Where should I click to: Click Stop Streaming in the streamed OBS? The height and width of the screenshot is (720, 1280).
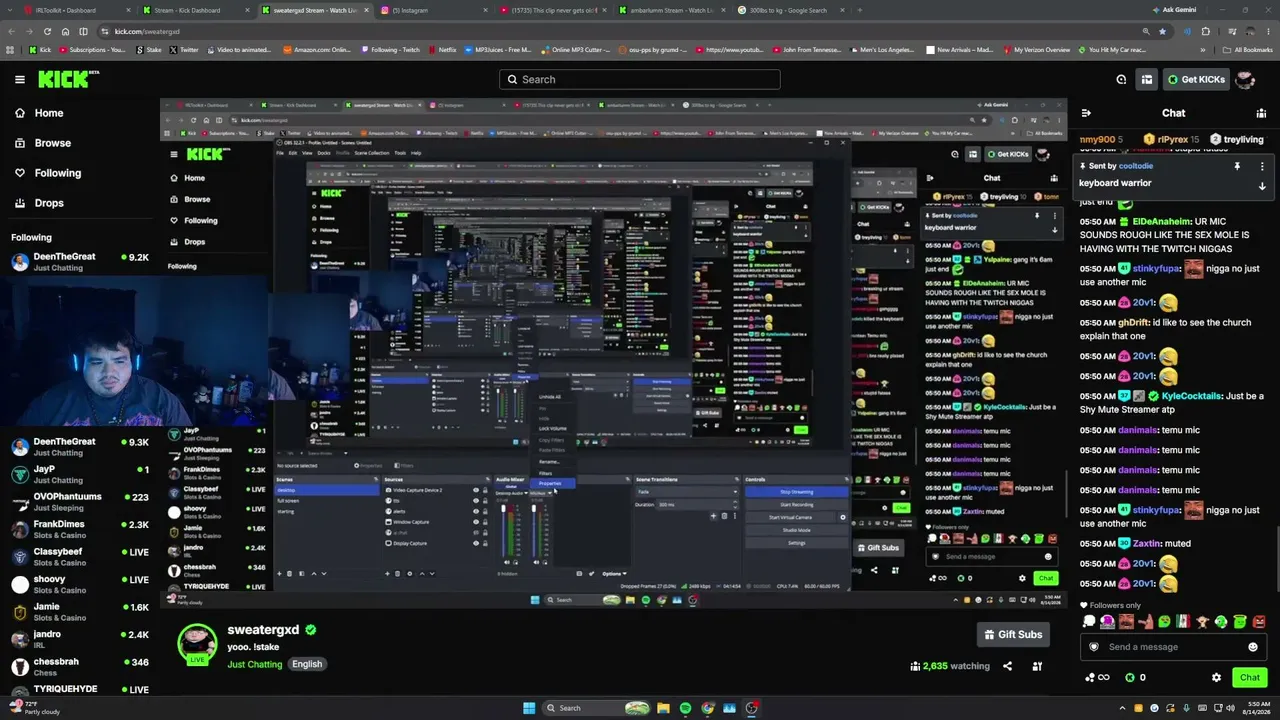795,492
